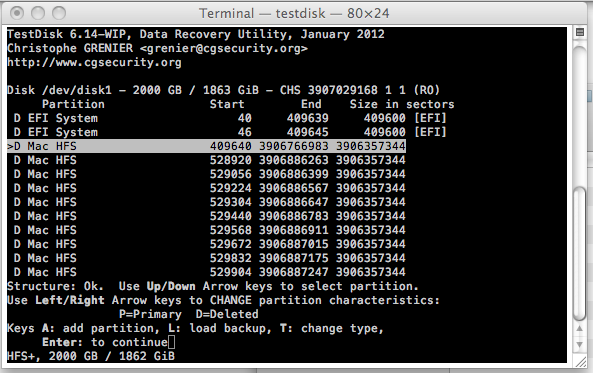Click the cgsecurity.org URL text
Viewport: 593px width, 373px height.
click(94, 62)
